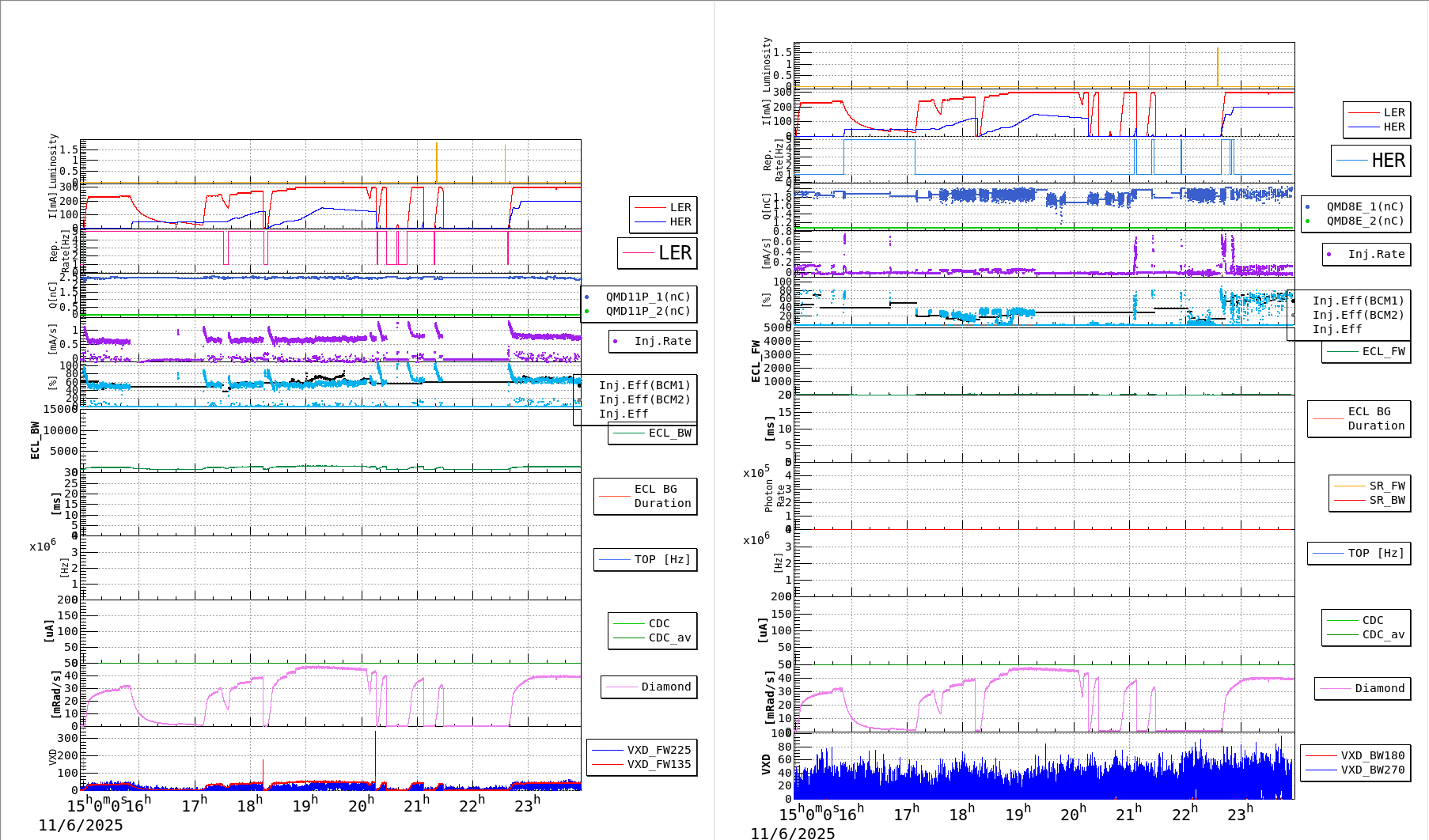1429x840 pixels.
Task: Click Inj.Eff(BCM2) in the right legend
Action: tap(1358, 316)
